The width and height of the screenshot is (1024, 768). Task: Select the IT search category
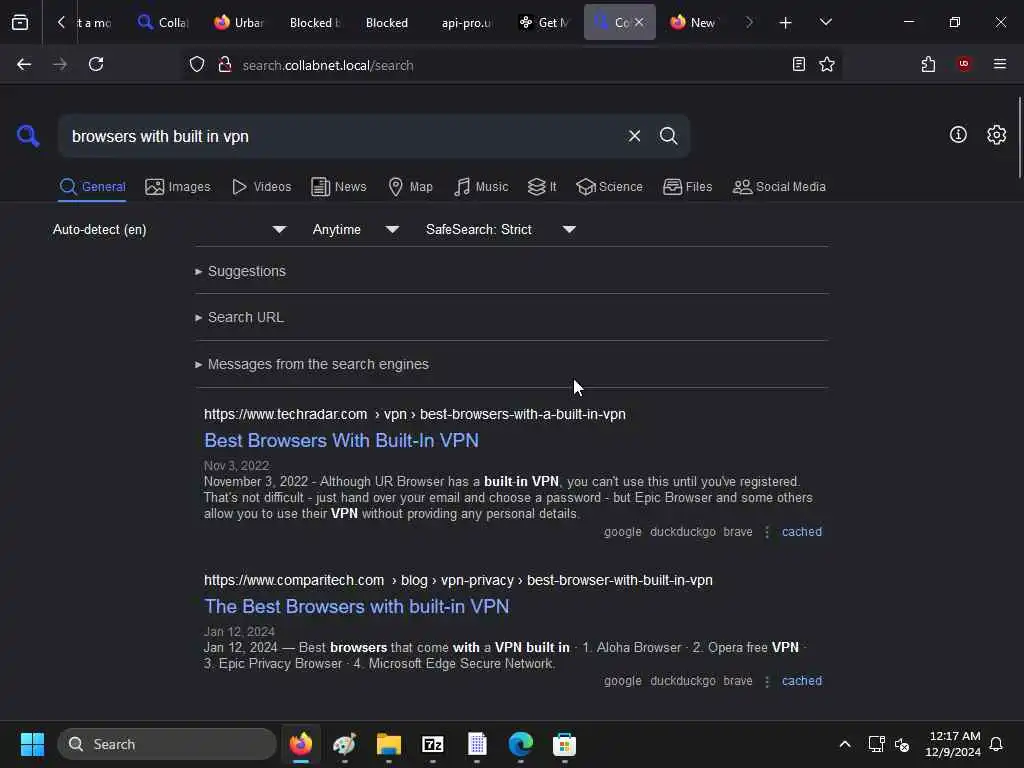click(542, 187)
